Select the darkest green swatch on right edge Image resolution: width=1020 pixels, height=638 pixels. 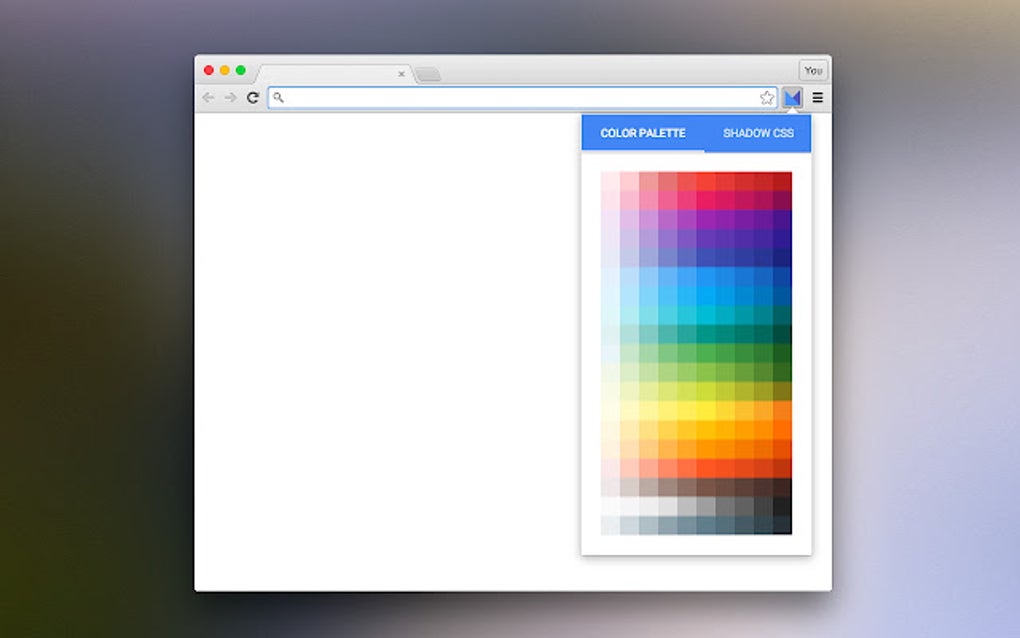(782, 353)
